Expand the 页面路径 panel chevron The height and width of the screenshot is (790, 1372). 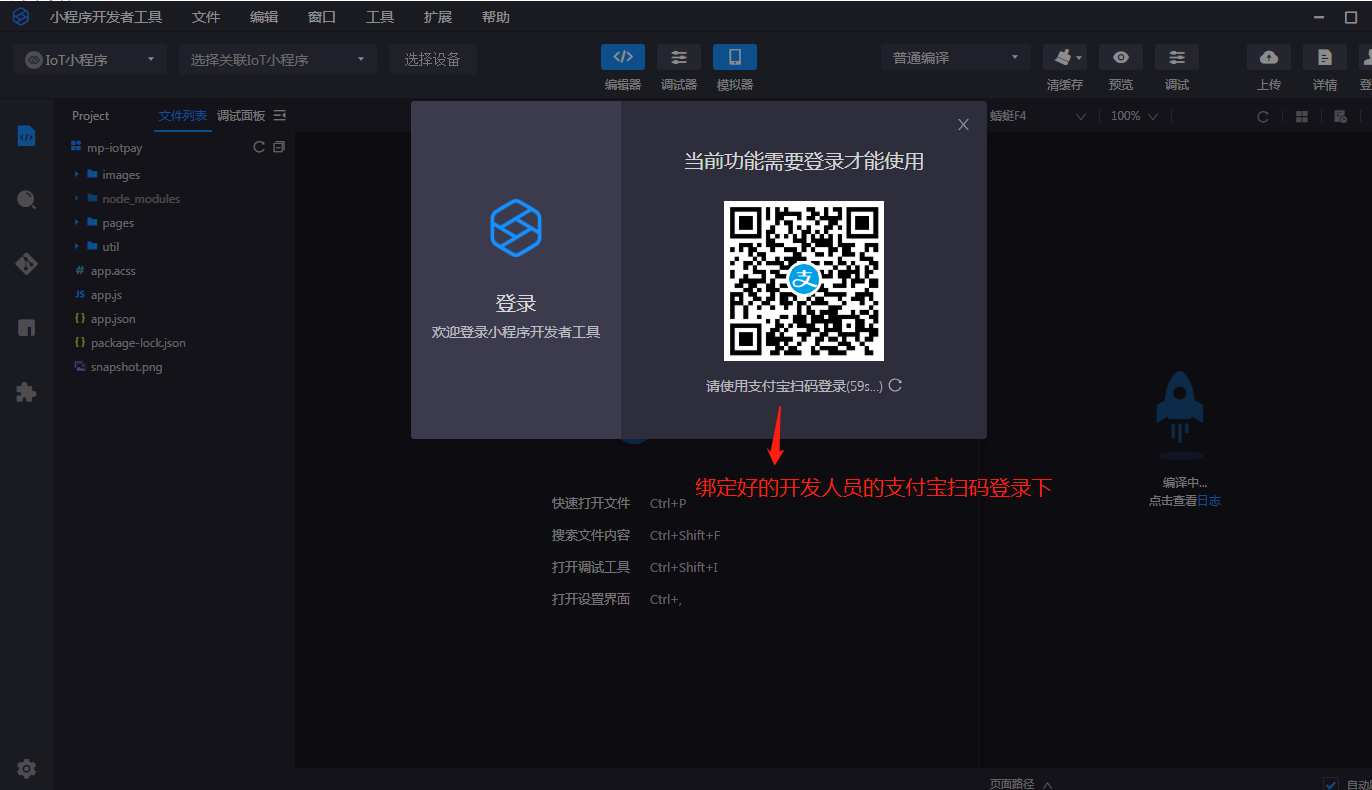1047,784
